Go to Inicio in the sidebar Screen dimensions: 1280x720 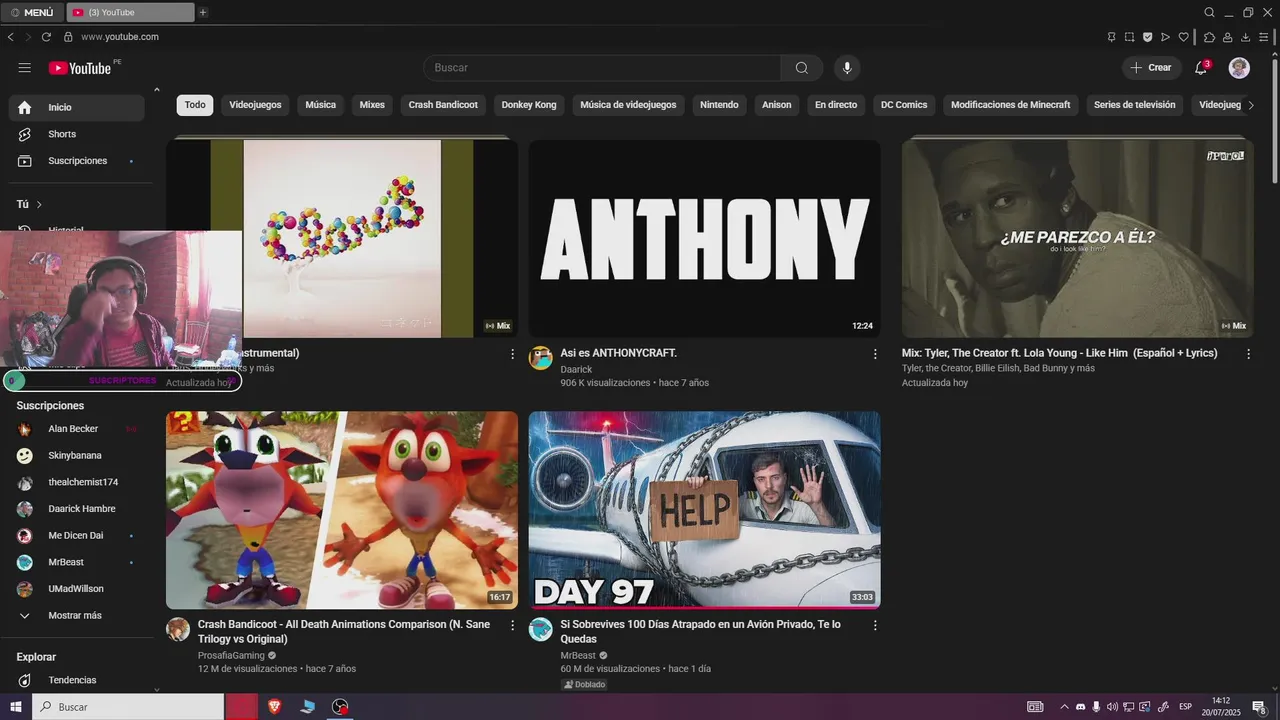[76, 108]
